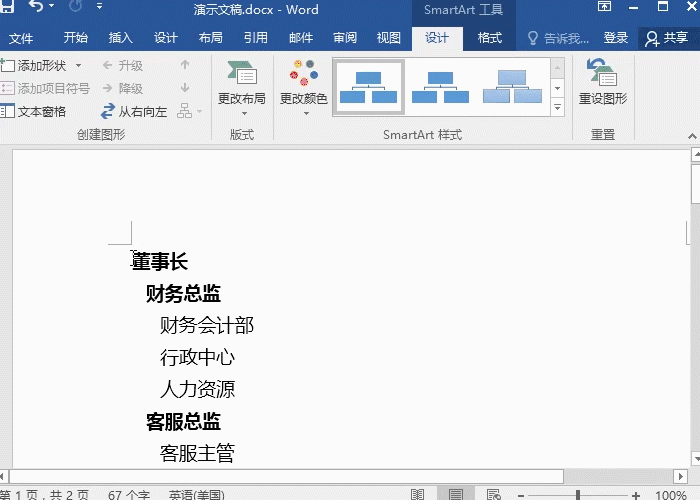
Task: Click previous row arrow in SmartArt styles gallery
Action: (557, 68)
